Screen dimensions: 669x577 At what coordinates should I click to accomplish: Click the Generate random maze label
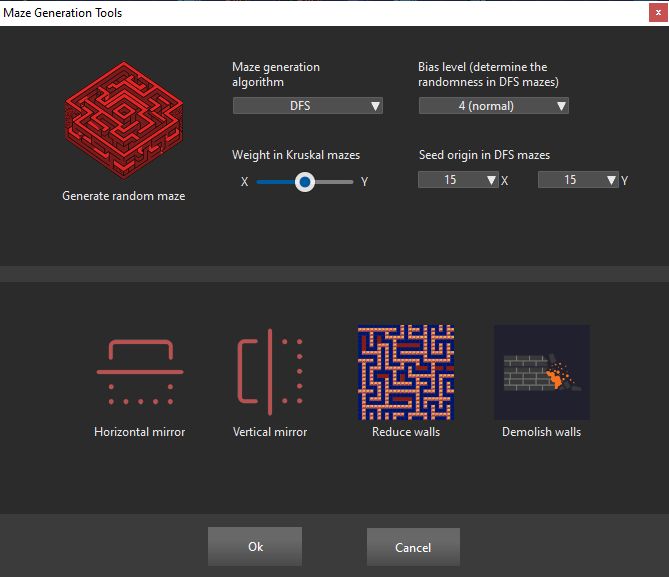point(124,196)
